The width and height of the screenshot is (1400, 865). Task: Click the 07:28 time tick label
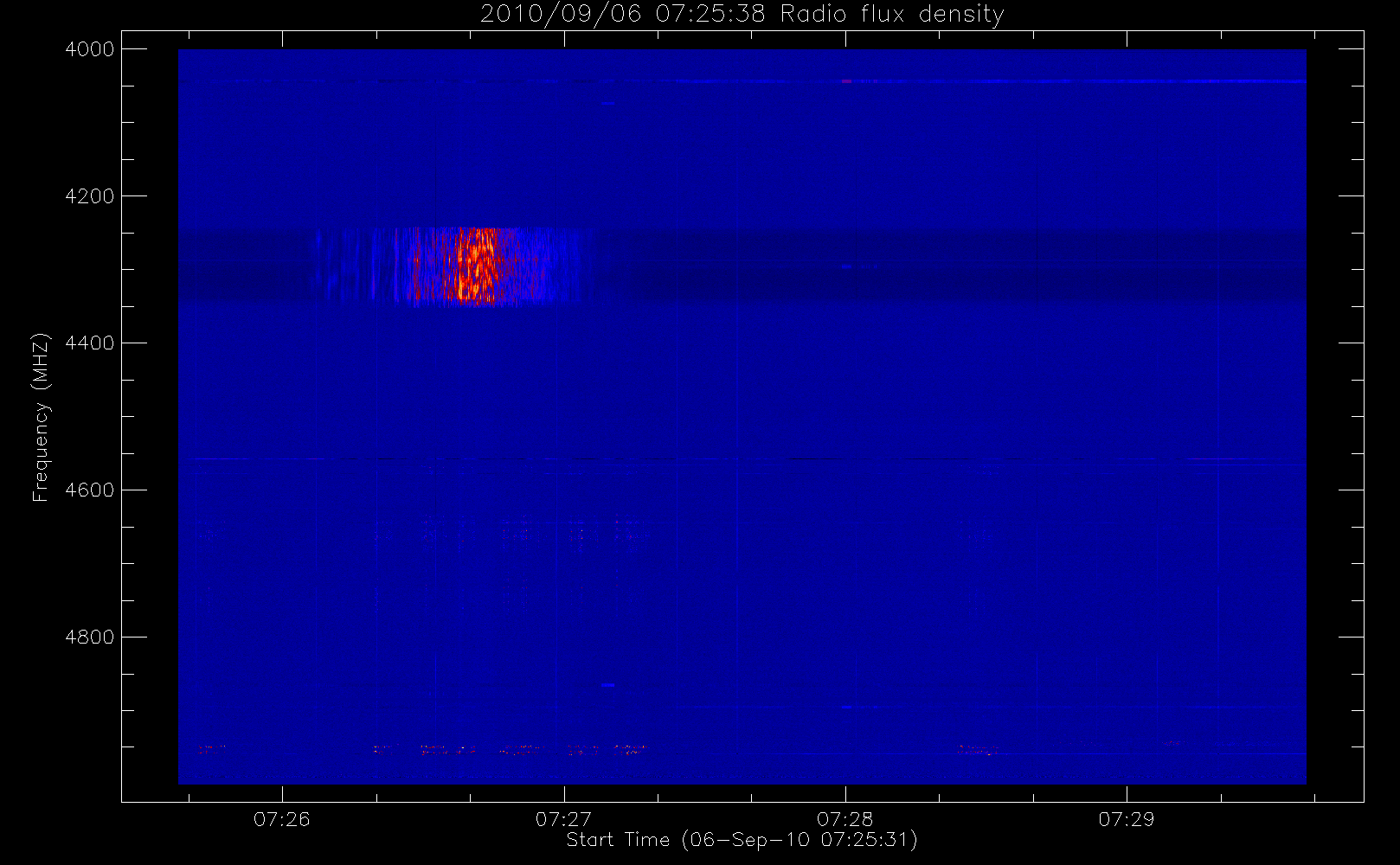845,819
